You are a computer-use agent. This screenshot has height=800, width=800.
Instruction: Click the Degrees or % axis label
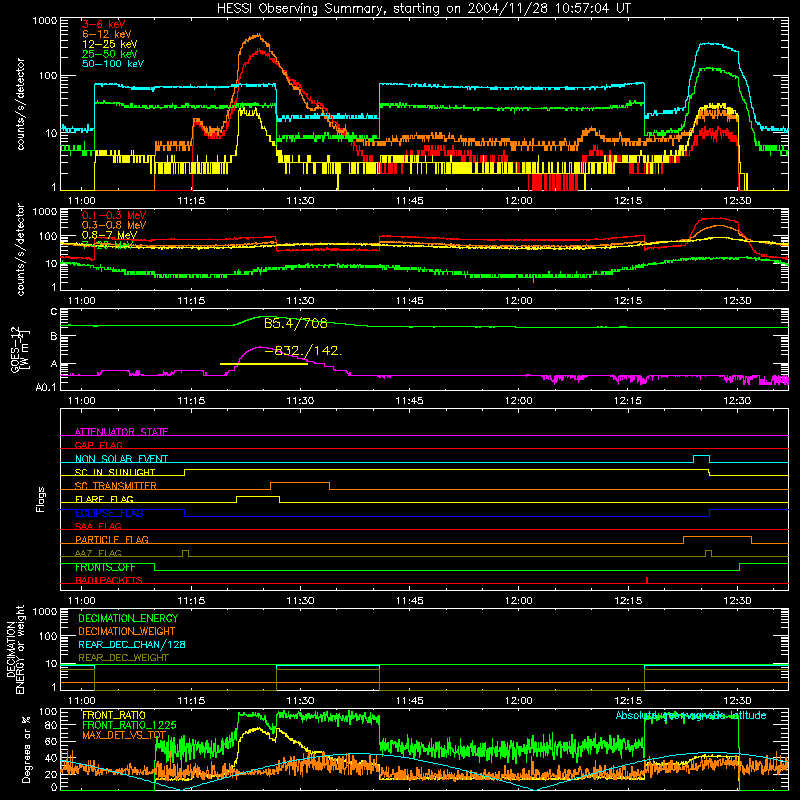click(x=27, y=749)
